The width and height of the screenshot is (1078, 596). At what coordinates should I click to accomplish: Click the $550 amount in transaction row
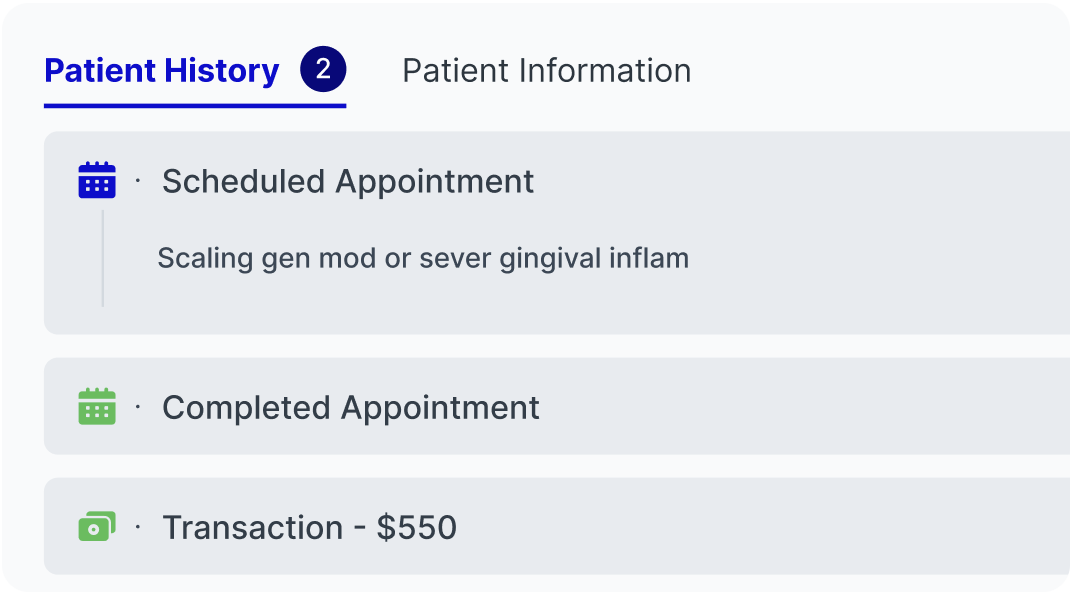tap(417, 527)
